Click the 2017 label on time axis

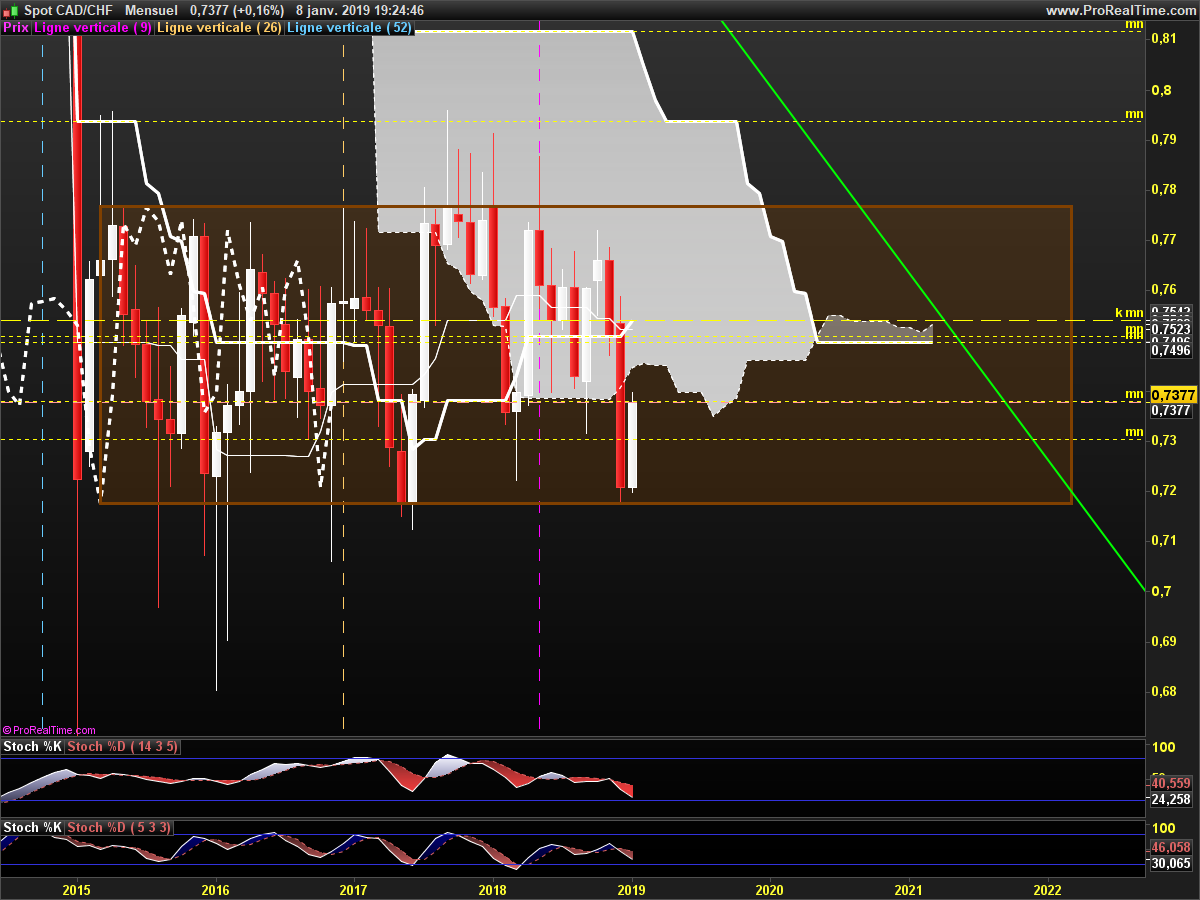click(354, 889)
